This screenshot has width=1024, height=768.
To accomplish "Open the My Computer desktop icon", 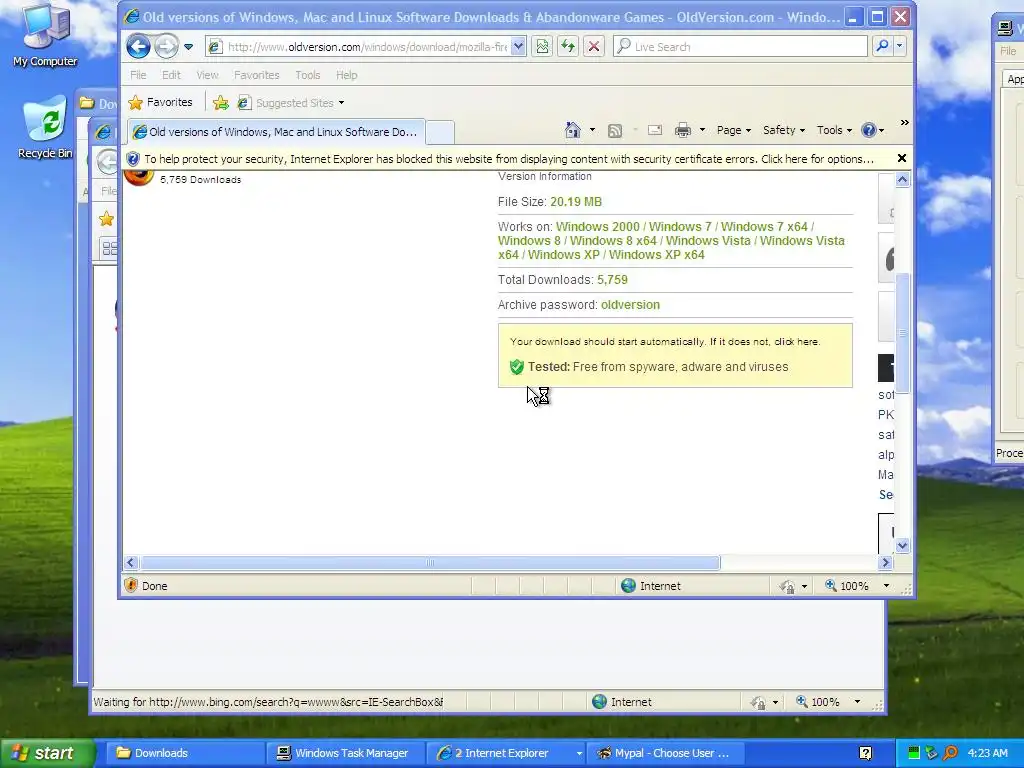I will click(45, 35).
